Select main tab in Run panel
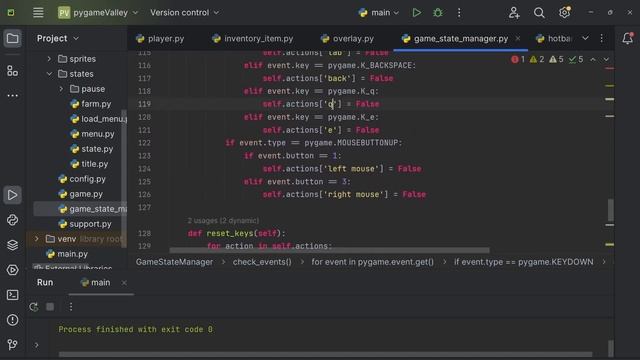640x360 pixels. [95, 282]
